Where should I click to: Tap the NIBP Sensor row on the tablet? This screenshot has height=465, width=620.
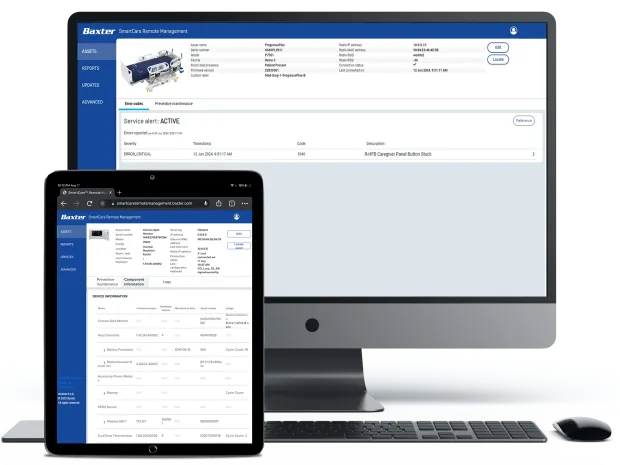[x=172, y=407]
